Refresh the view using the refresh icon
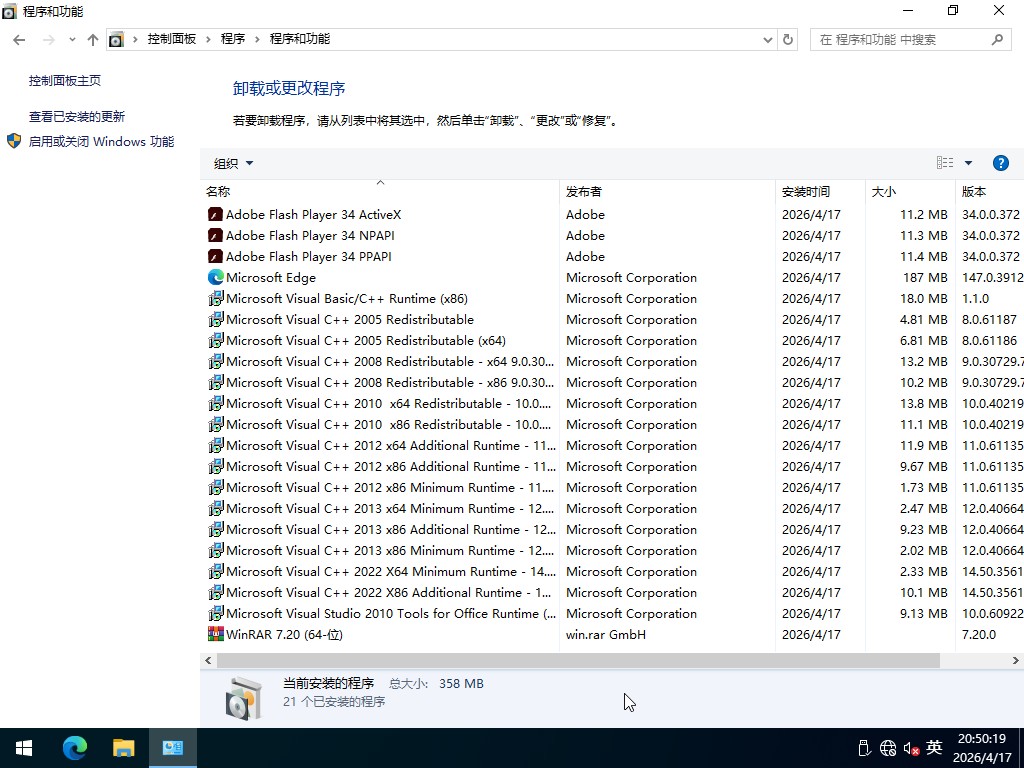 click(x=788, y=38)
